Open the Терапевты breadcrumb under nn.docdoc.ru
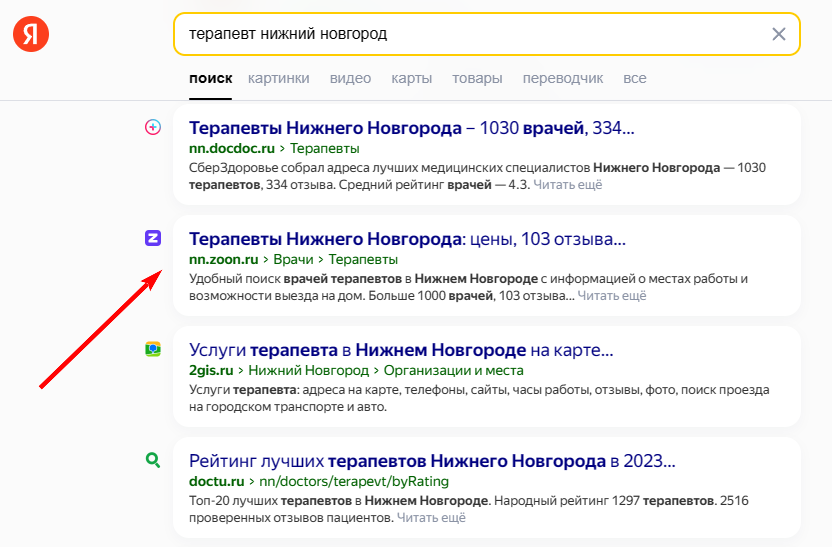The height and width of the screenshot is (547, 832). click(x=325, y=149)
